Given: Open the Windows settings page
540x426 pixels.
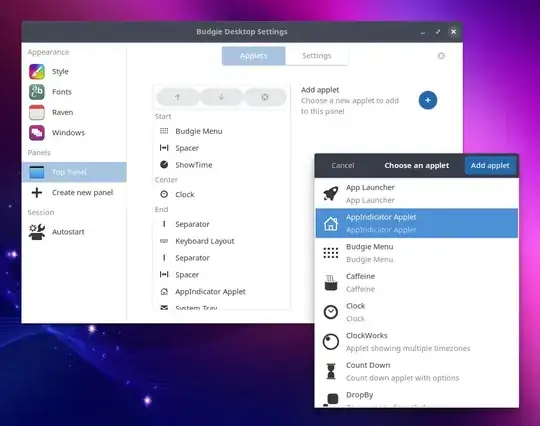Looking at the screenshot, I should (x=74, y=133).
